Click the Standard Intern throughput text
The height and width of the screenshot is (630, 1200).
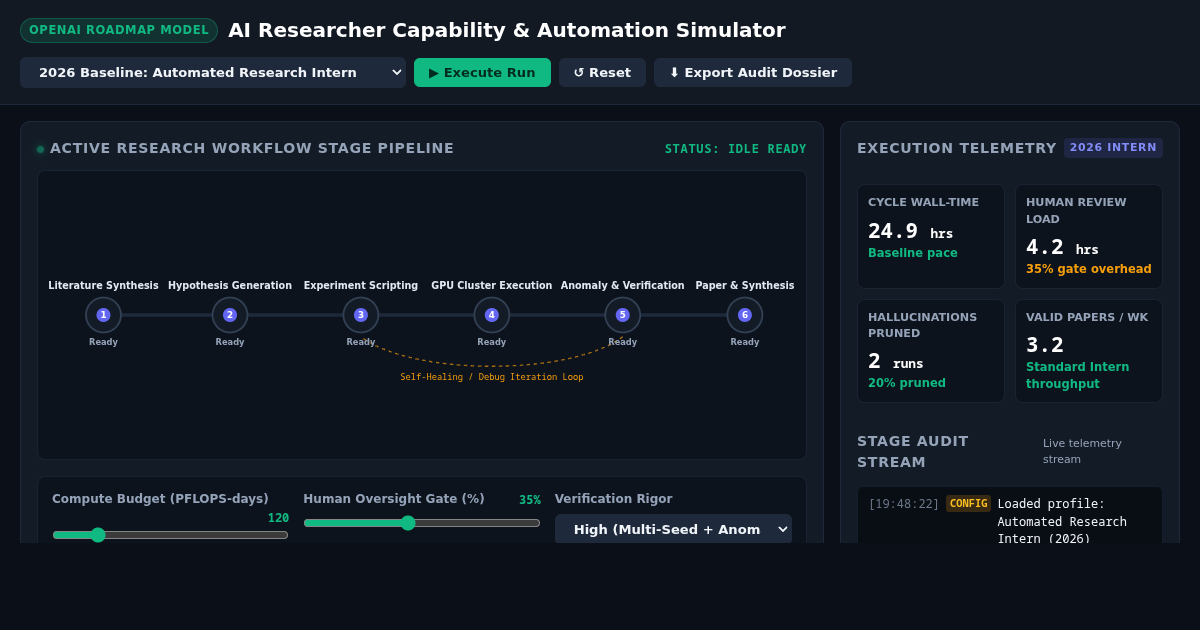(1077, 375)
